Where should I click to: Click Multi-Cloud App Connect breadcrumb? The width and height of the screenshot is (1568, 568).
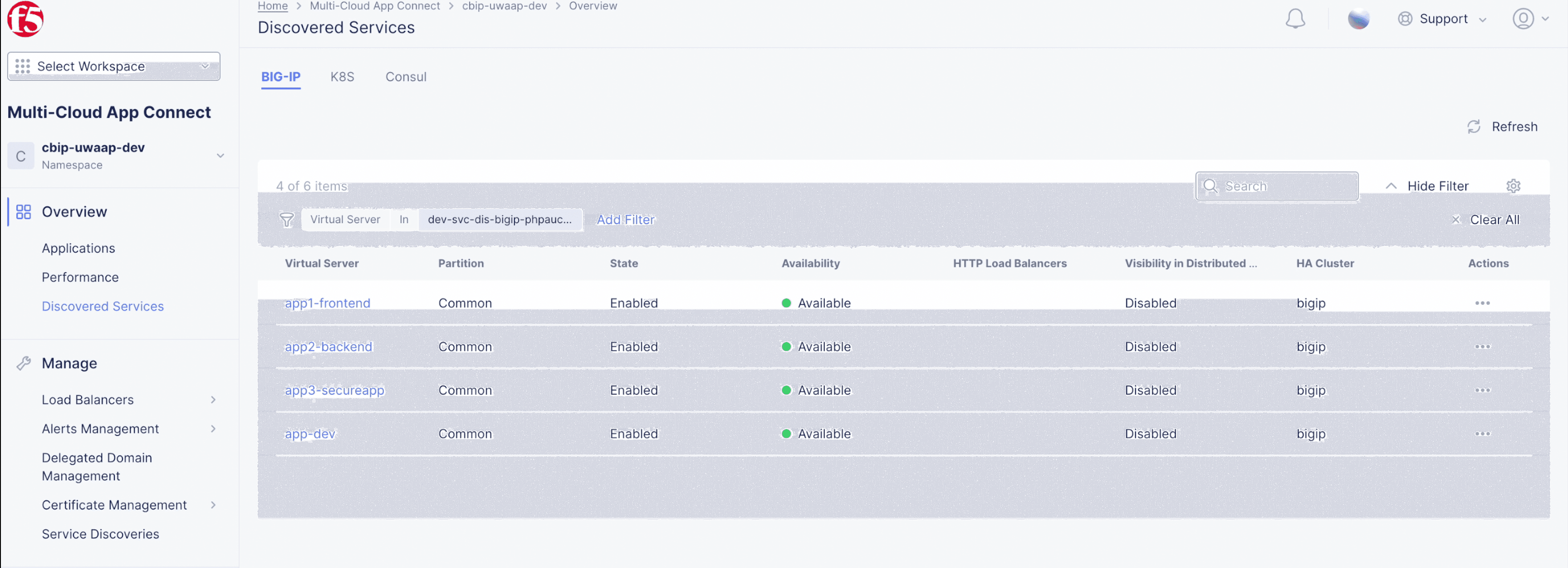click(375, 6)
